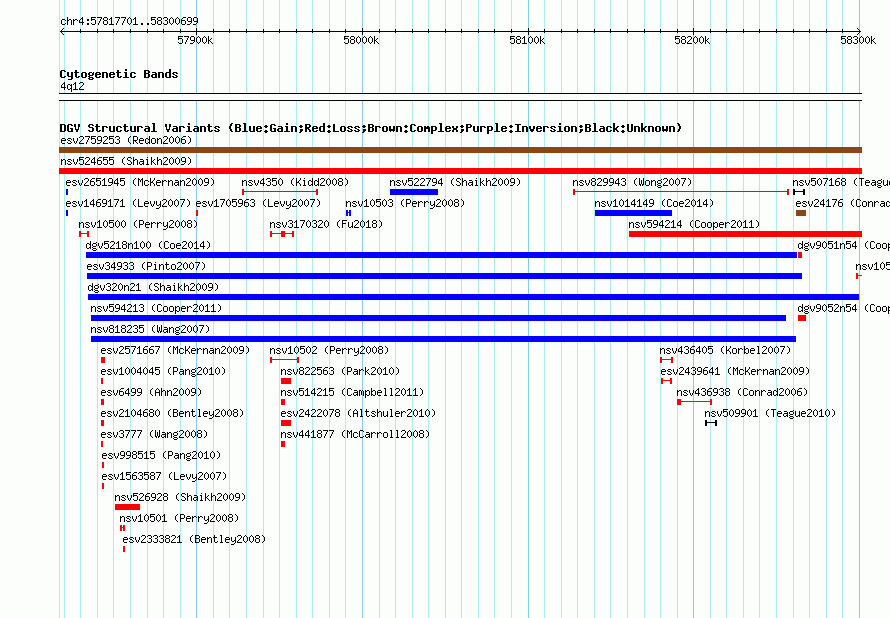Screen dimensions: 890x618
Task: Click esv2651945 (McKernan2009) label
Action: point(140,182)
